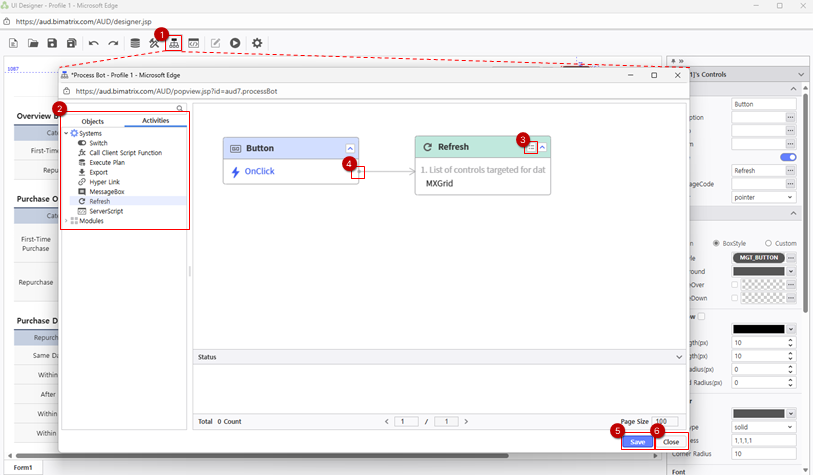This screenshot has height=475, width=813.
Task: Click the Close button in Process Bot
Action: pyautogui.click(x=671, y=441)
